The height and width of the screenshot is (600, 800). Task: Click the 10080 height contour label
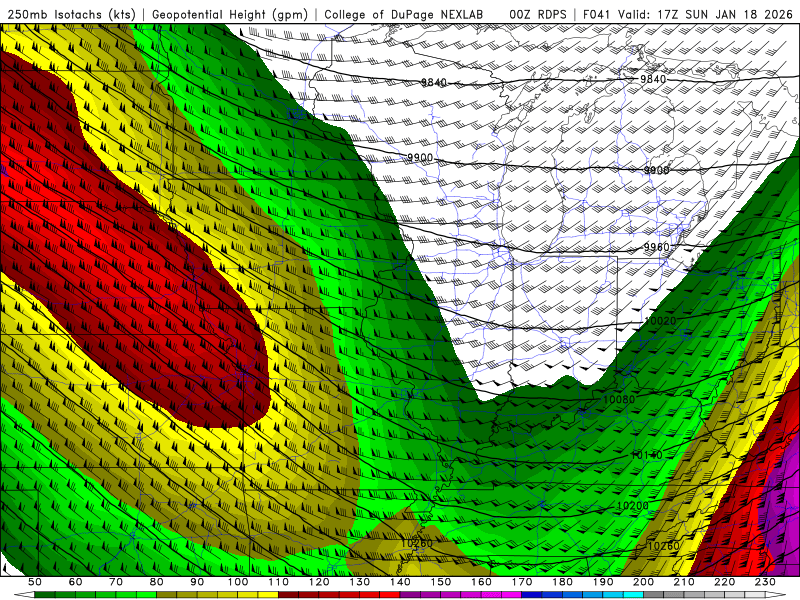(x=619, y=399)
